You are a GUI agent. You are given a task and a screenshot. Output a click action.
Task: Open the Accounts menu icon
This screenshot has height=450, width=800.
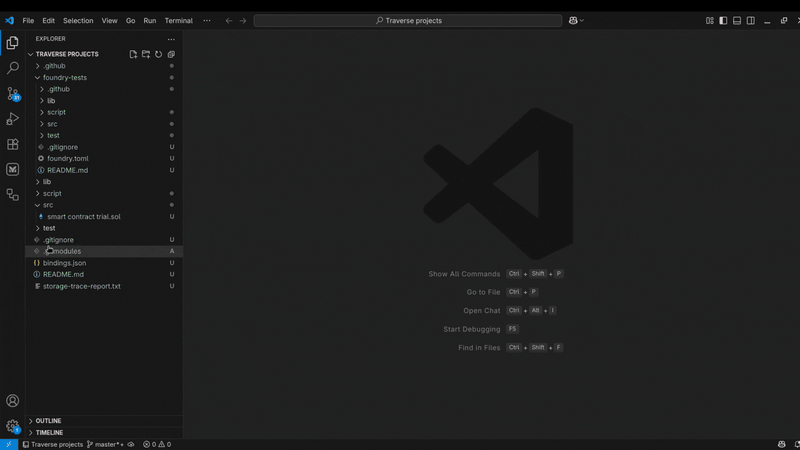coord(12,401)
